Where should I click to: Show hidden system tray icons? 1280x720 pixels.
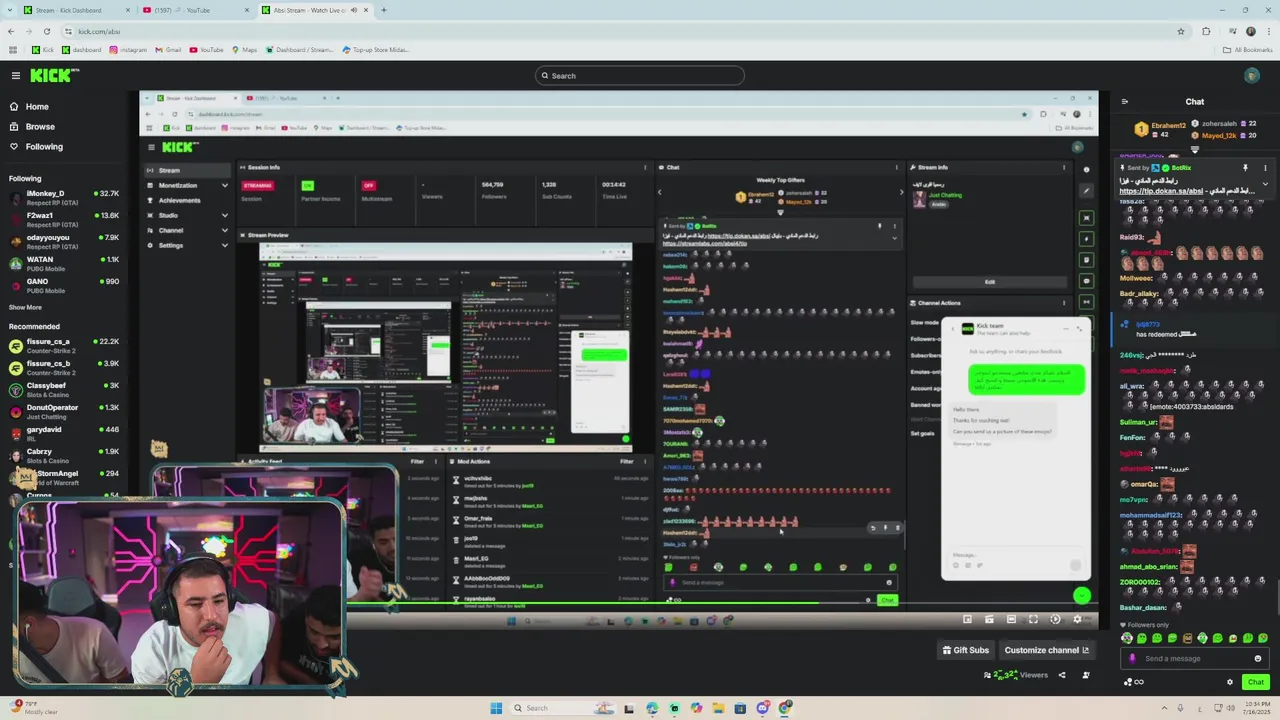pos(1165,708)
